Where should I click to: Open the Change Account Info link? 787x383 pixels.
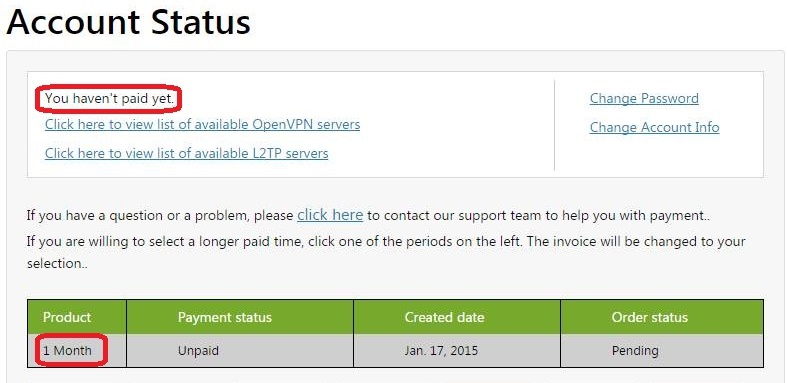(654, 127)
